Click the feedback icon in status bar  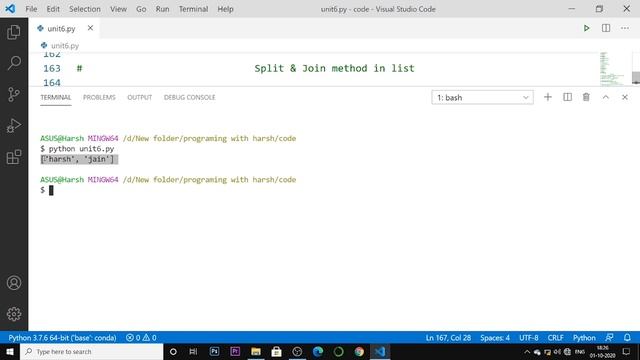[x=609, y=338]
